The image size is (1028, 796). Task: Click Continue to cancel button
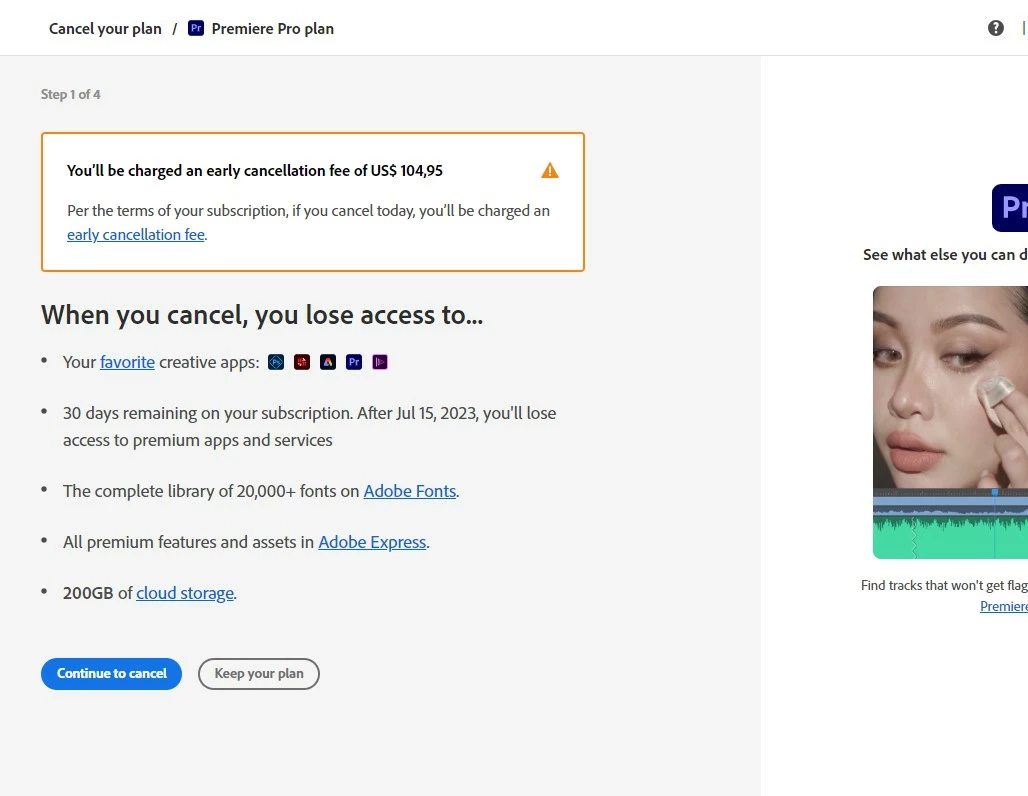111,673
